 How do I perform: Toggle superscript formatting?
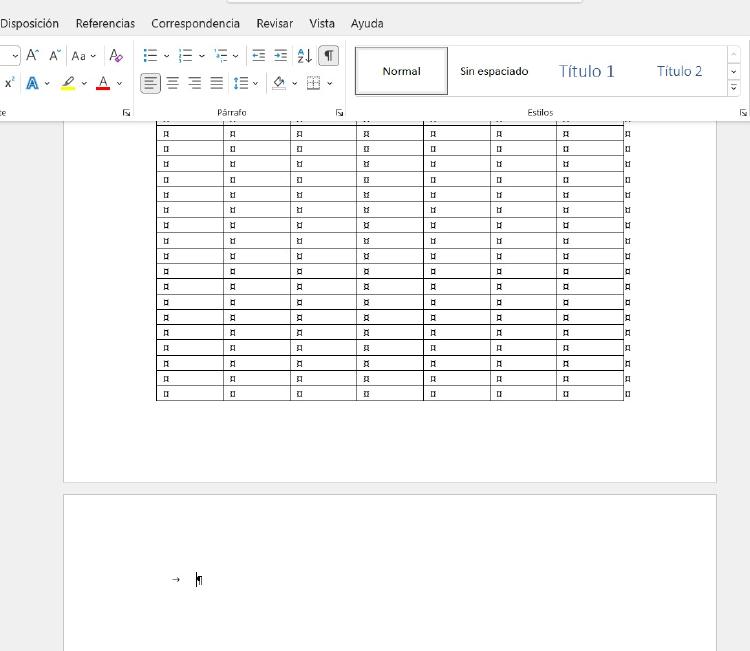(x=9, y=83)
